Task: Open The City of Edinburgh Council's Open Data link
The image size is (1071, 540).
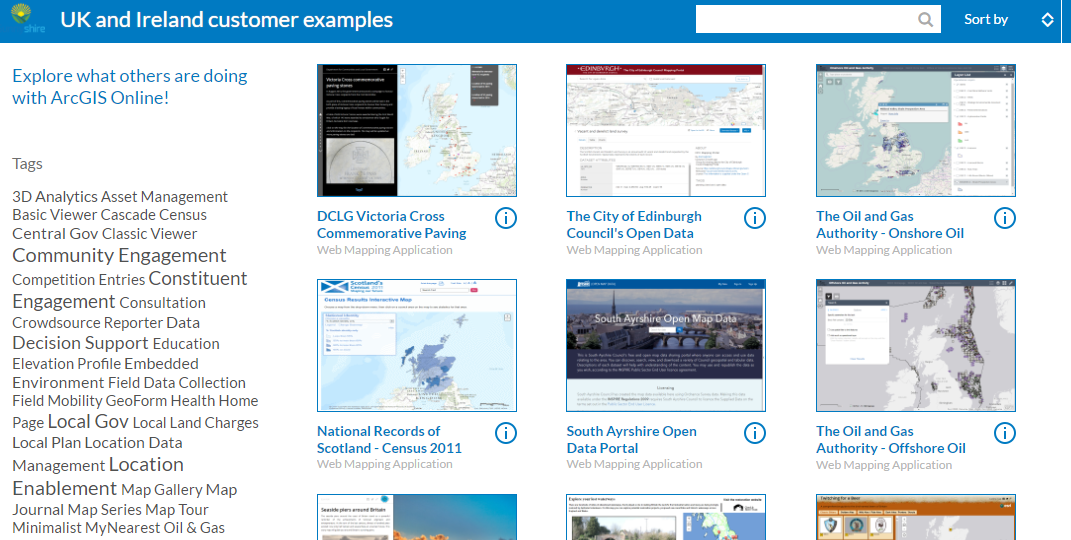Action: (634, 225)
